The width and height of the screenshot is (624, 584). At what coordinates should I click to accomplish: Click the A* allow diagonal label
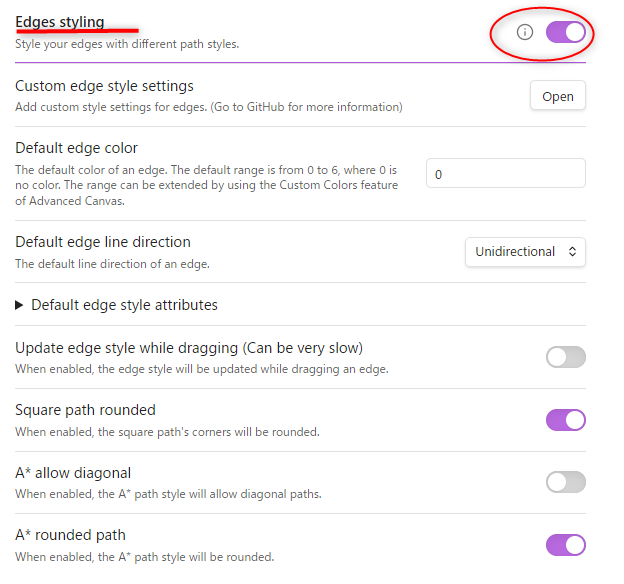pyautogui.click(x=73, y=472)
